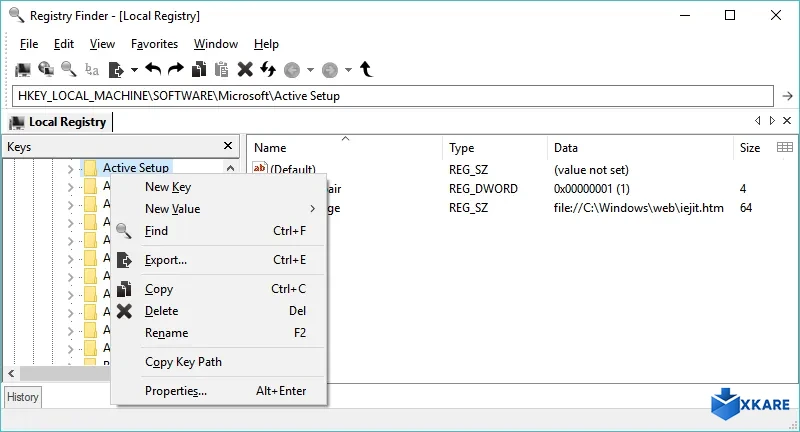Image resolution: width=800 pixels, height=432 pixels.
Task: Click the Forward navigation toolbar button
Action: pos(330,70)
